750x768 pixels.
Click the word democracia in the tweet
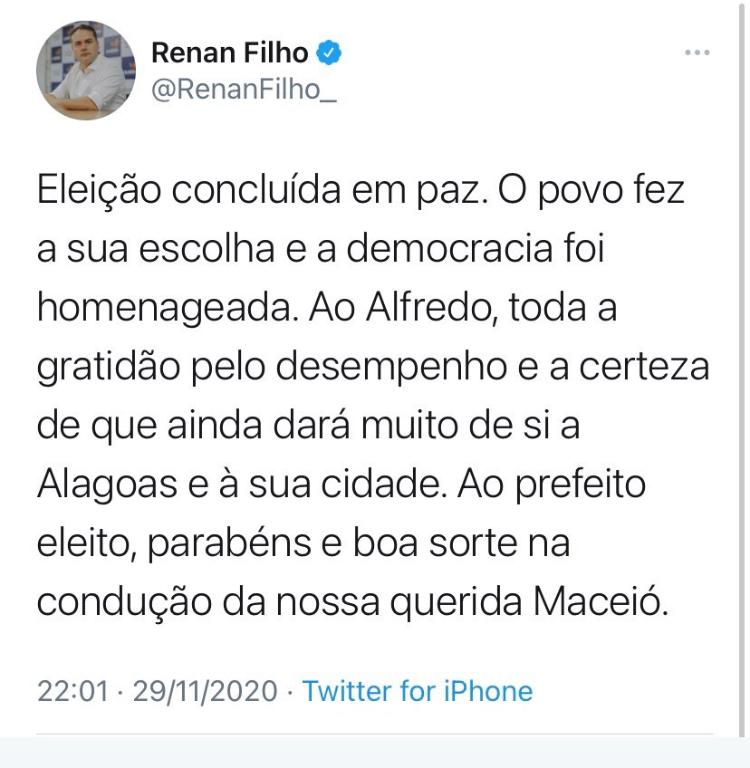[449, 249]
